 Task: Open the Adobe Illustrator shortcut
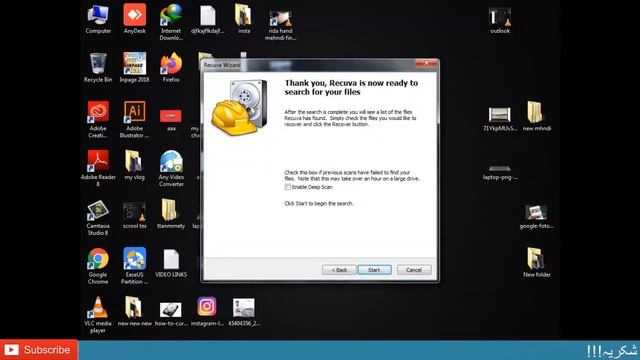pos(134,119)
